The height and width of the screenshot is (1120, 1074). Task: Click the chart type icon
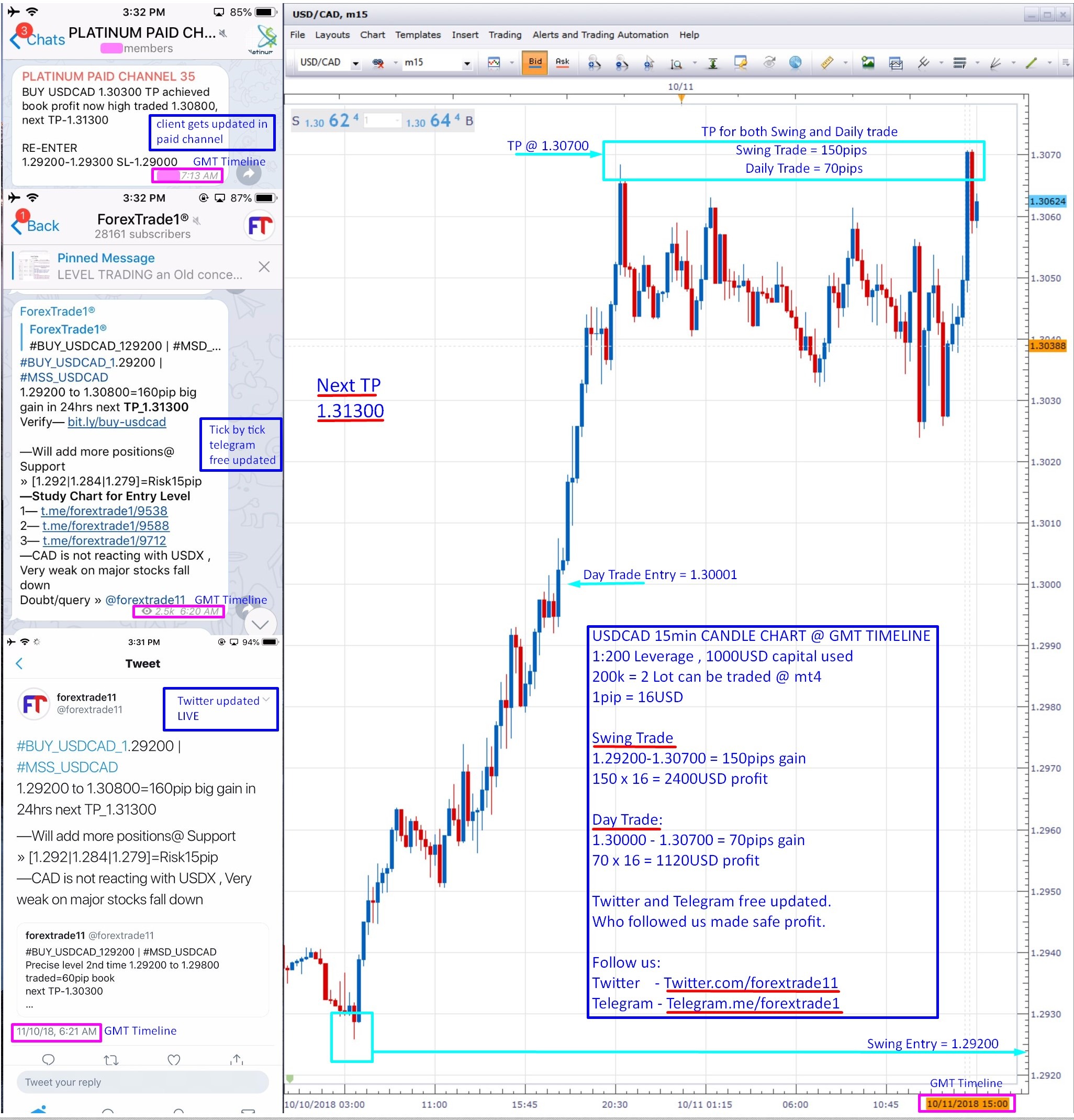pyautogui.click(x=494, y=62)
